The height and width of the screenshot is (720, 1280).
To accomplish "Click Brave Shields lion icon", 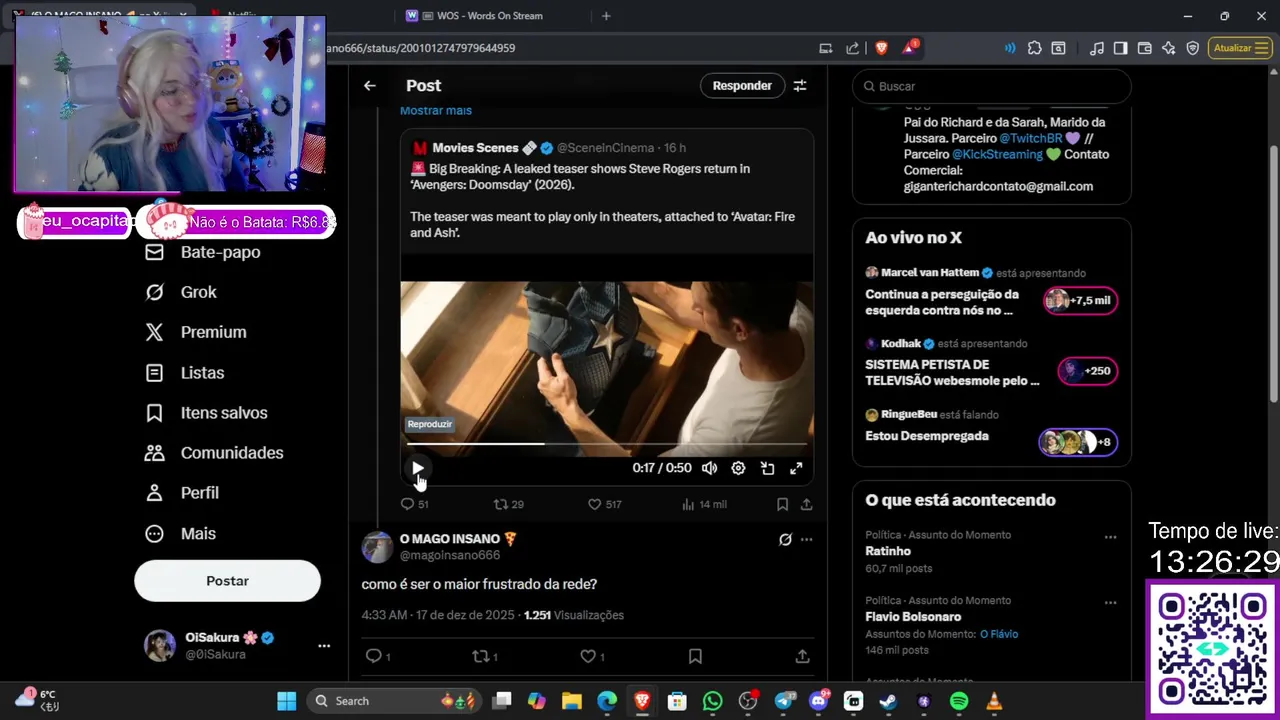I will 881,48.
